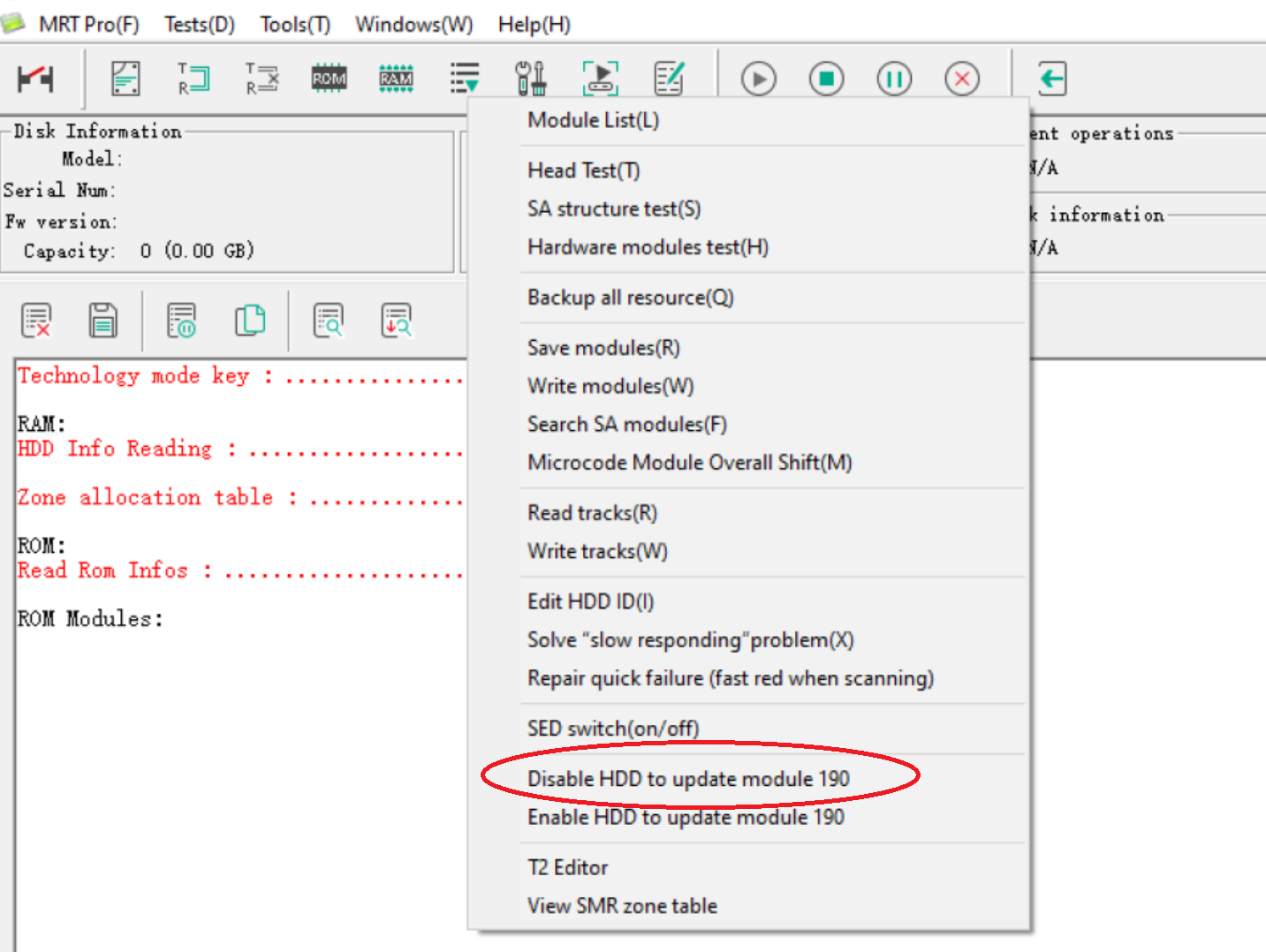Start the task with the play button
The width and height of the screenshot is (1266, 952).
tap(758, 79)
